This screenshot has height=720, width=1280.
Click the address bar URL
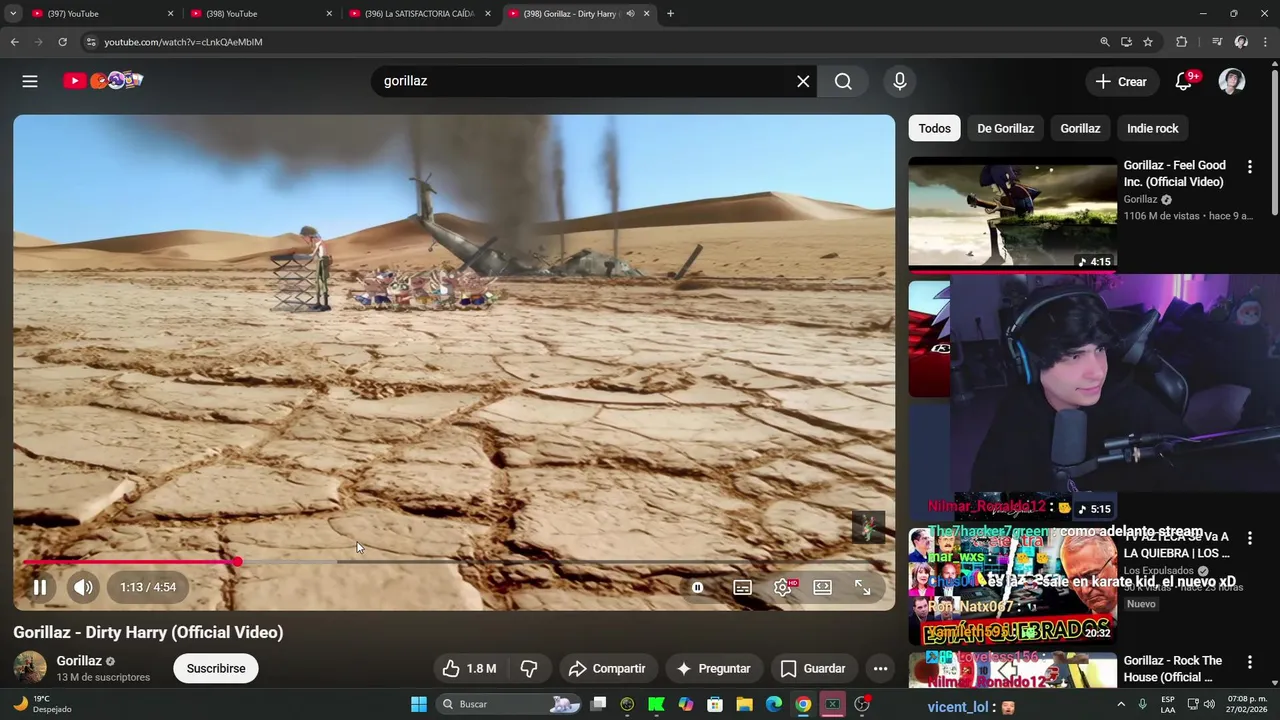tap(183, 42)
